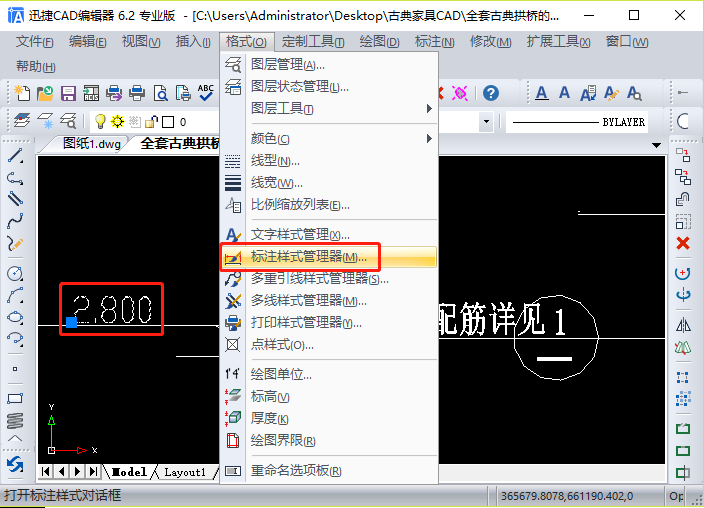This screenshot has width=704, height=508.
Task: Click the coordinates readout in status bar
Action: pyautogui.click(x=568, y=496)
